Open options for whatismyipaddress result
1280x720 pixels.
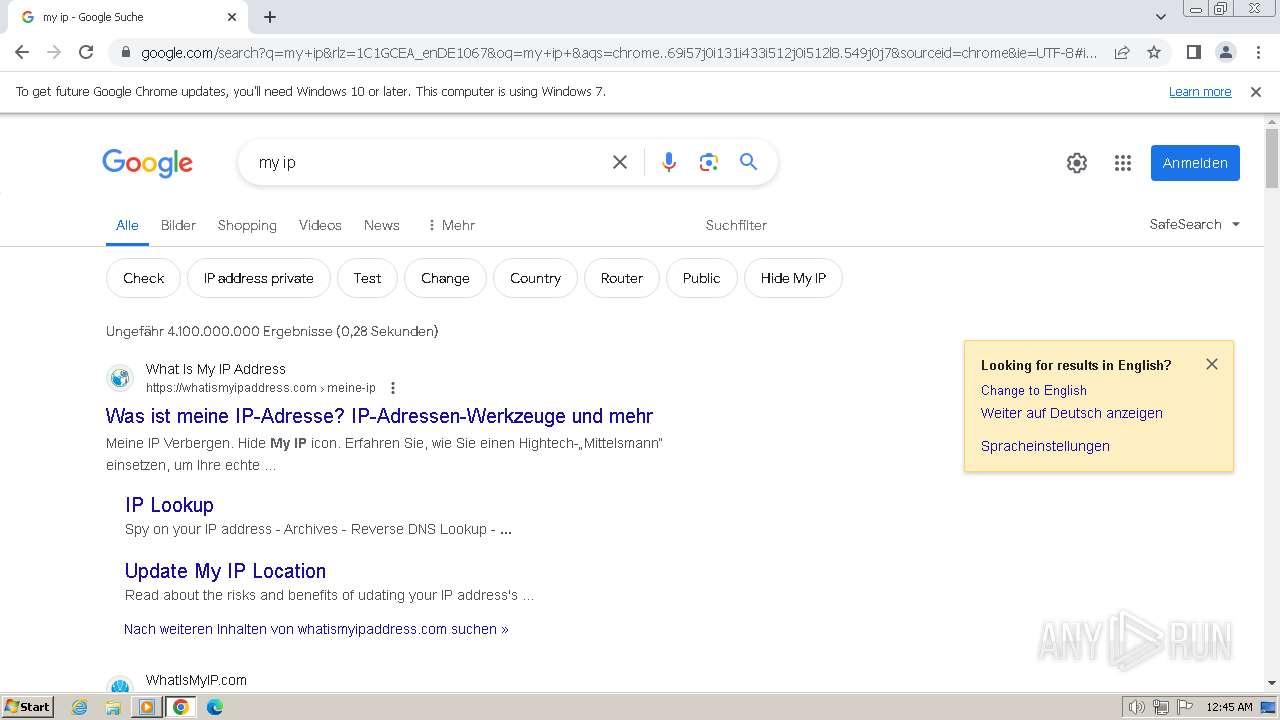[393, 388]
